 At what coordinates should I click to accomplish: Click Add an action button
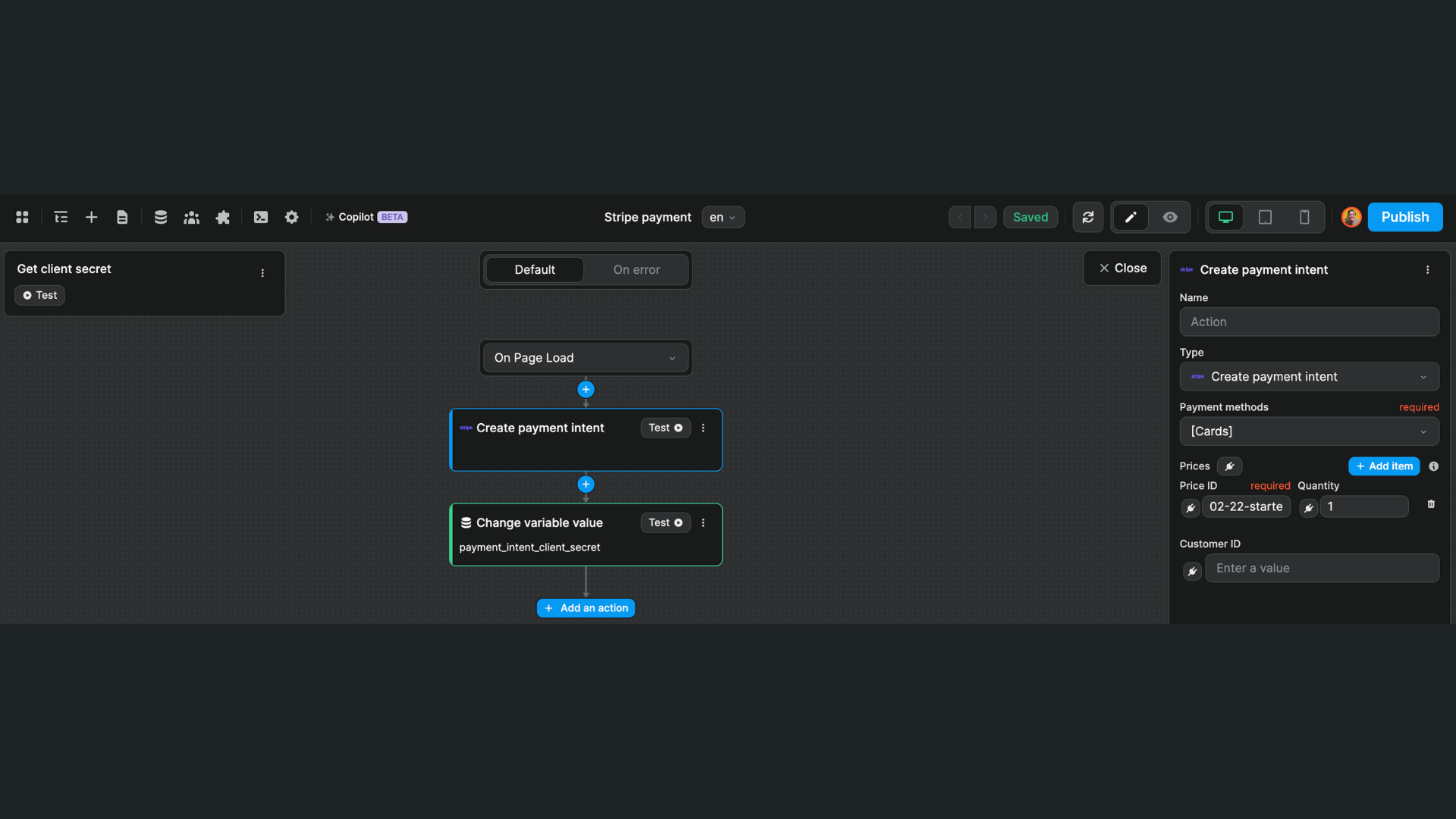click(585, 608)
